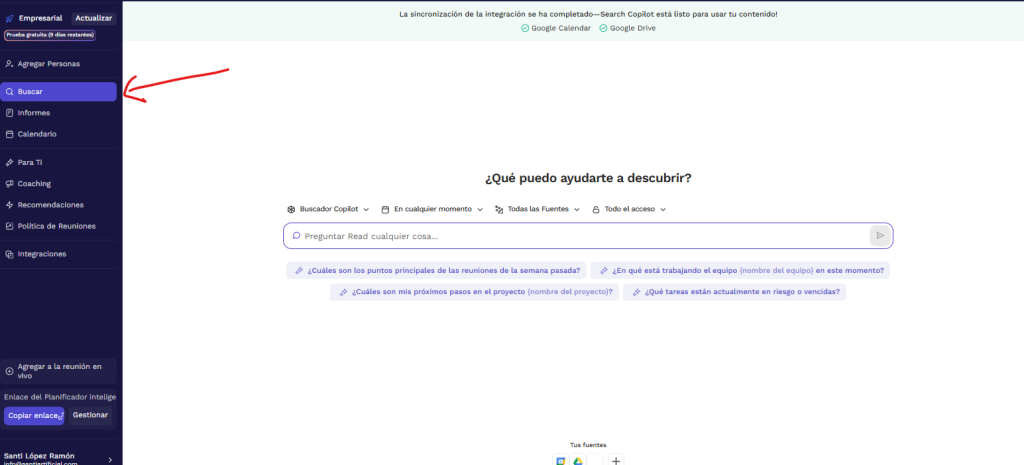Image resolution: width=1024 pixels, height=465 pixels.
Task: Select the Buscar search item
Action: 59,91
